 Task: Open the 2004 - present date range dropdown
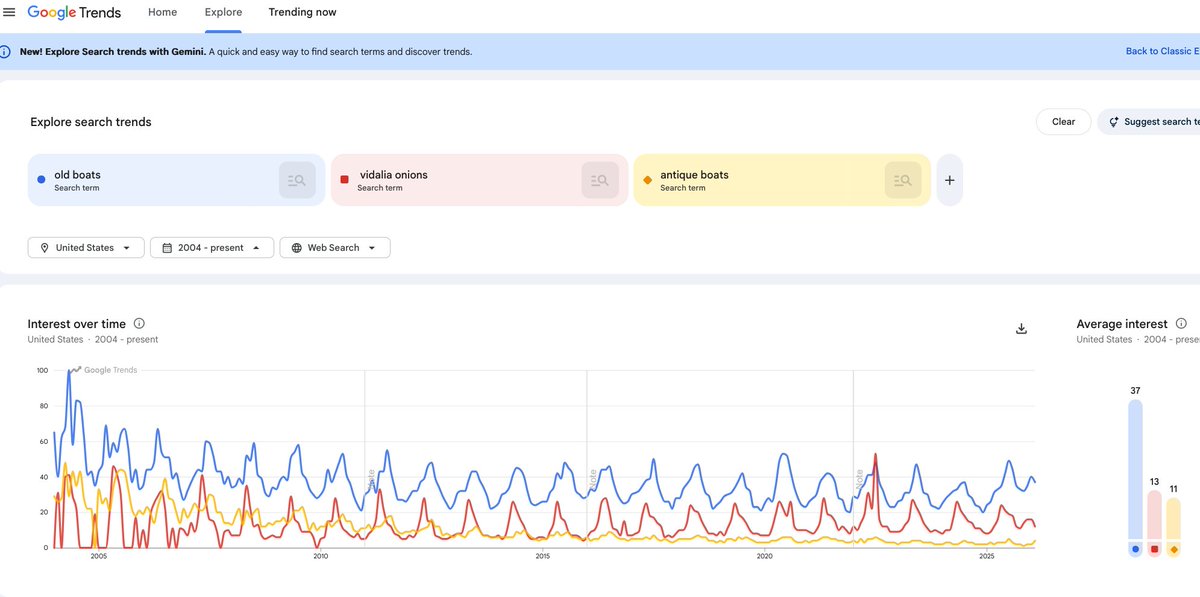click(212, 247)
